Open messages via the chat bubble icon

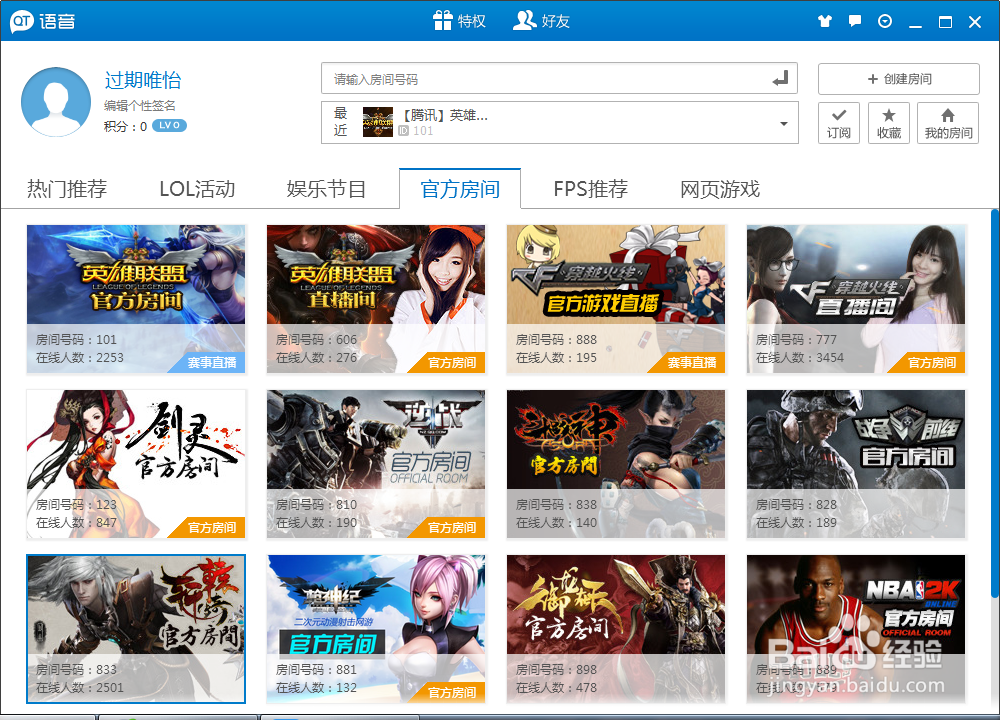(853, 19)
